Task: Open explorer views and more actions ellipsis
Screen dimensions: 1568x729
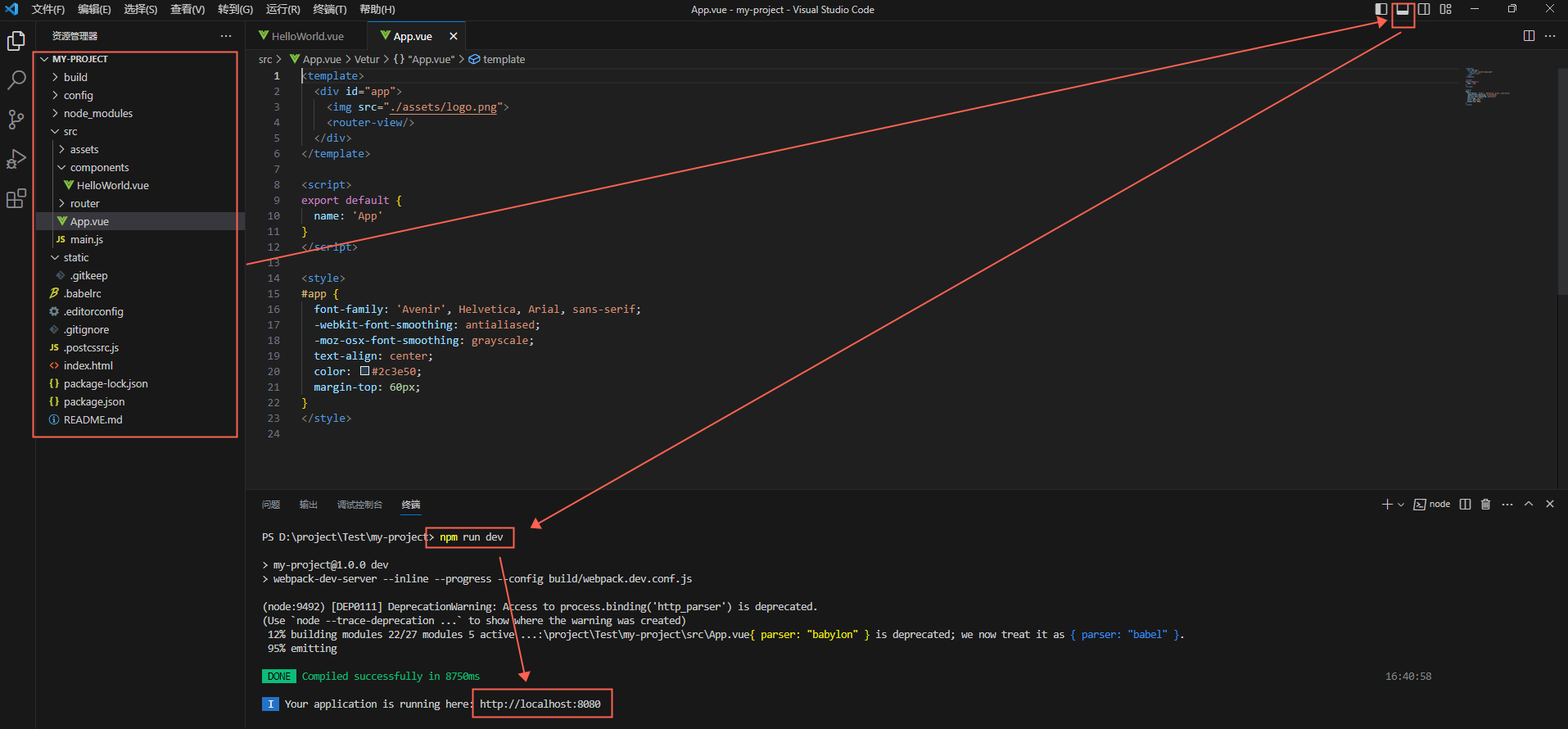Action: point(226,36)
